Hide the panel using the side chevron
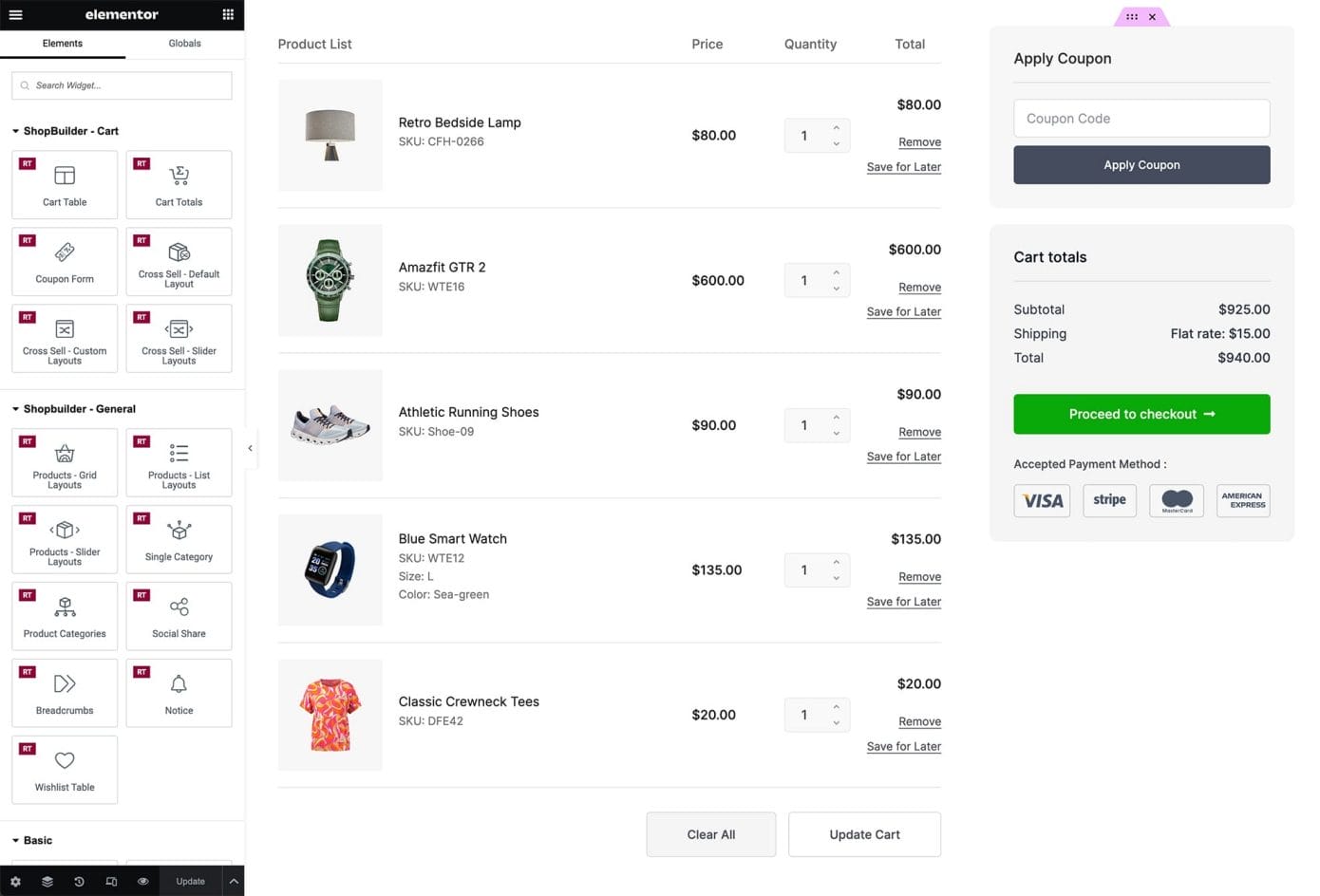1320x896 pixels. tap(250, 447)
